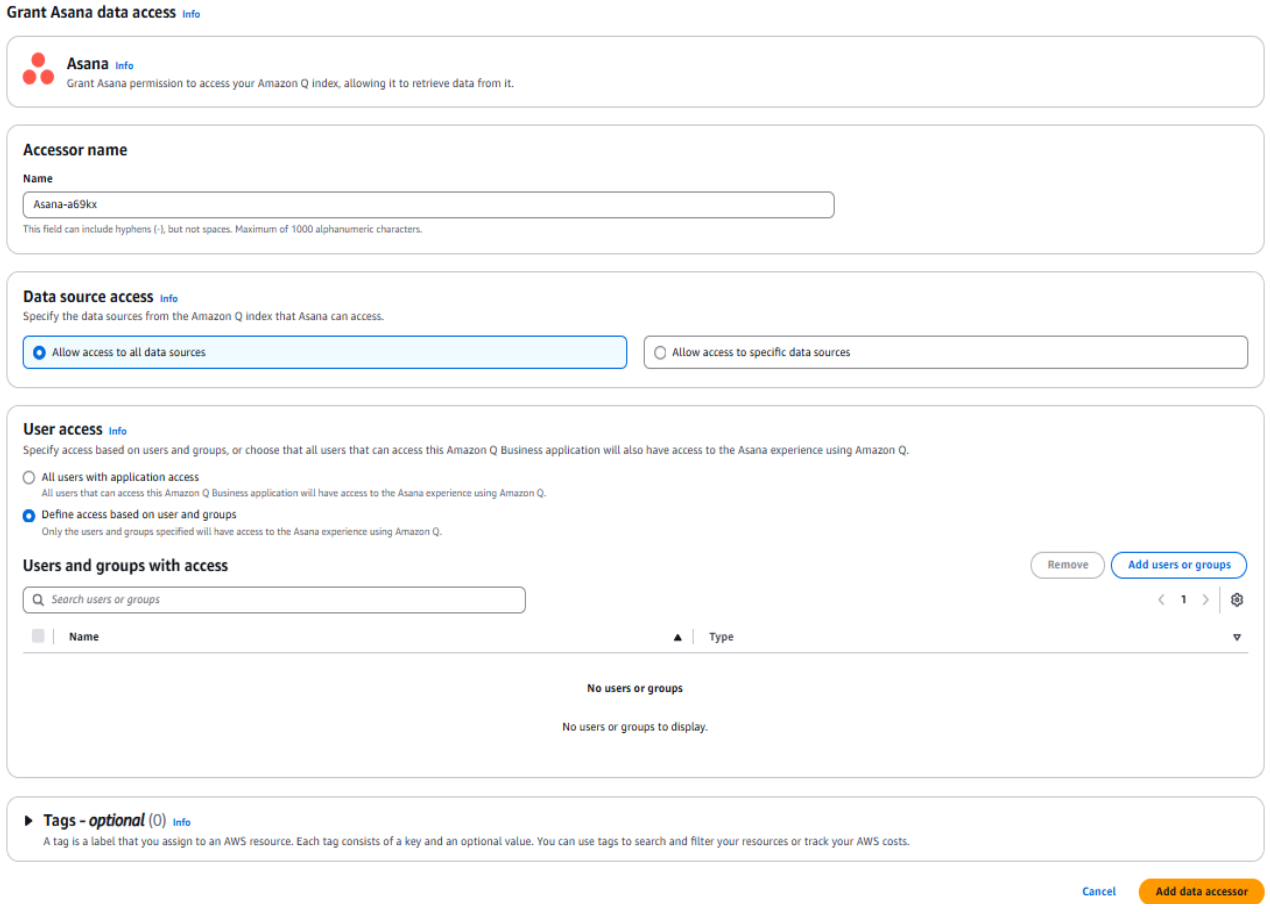Click the previous page chevron
This screenshot has width=1270, height=912.
point(1161,599)
